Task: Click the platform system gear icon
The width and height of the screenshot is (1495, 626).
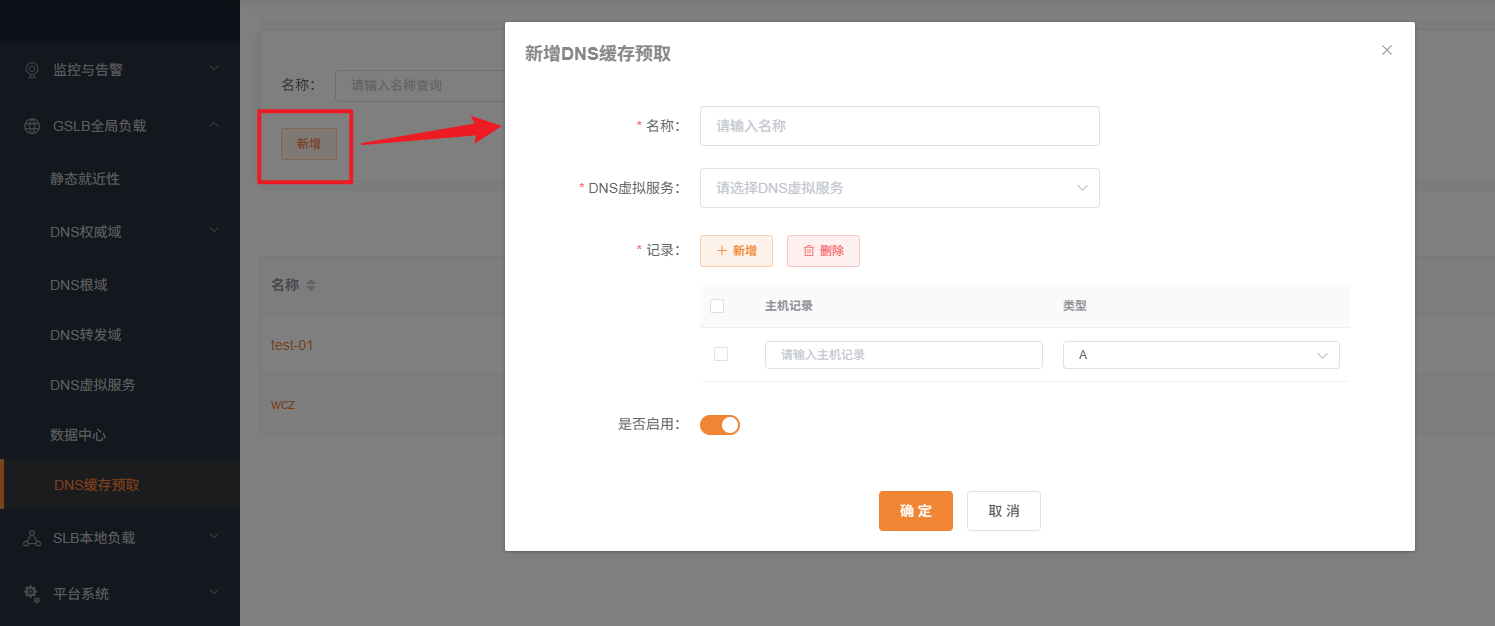Action: point(32,593)
